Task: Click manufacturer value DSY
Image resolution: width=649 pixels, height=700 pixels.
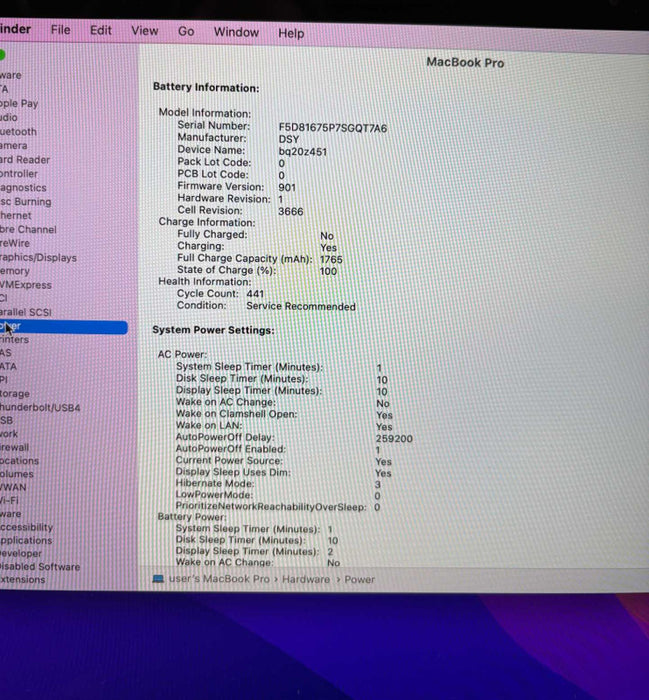Action: pos(289,139)
